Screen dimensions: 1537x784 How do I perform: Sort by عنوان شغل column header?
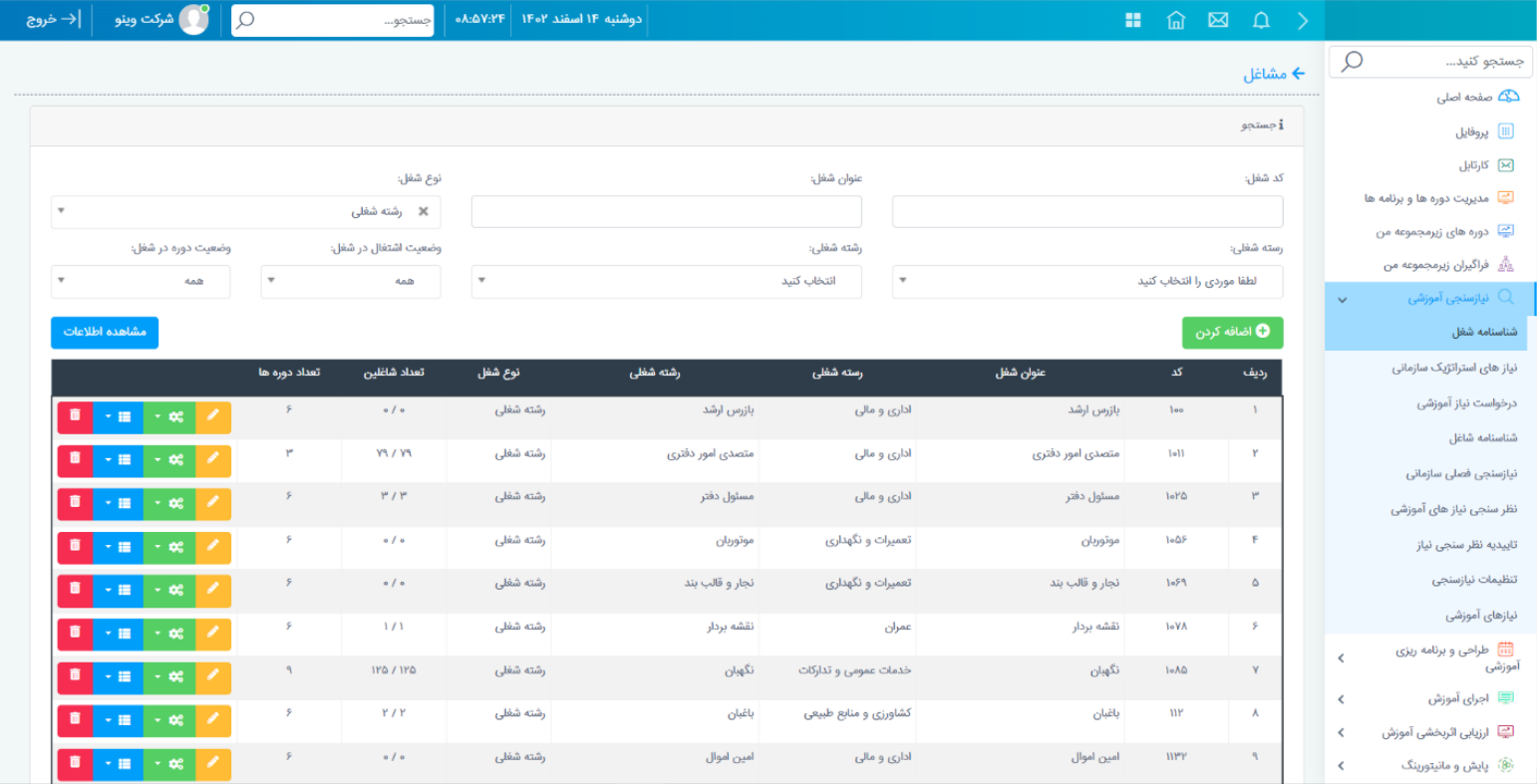pos(1020,373)
